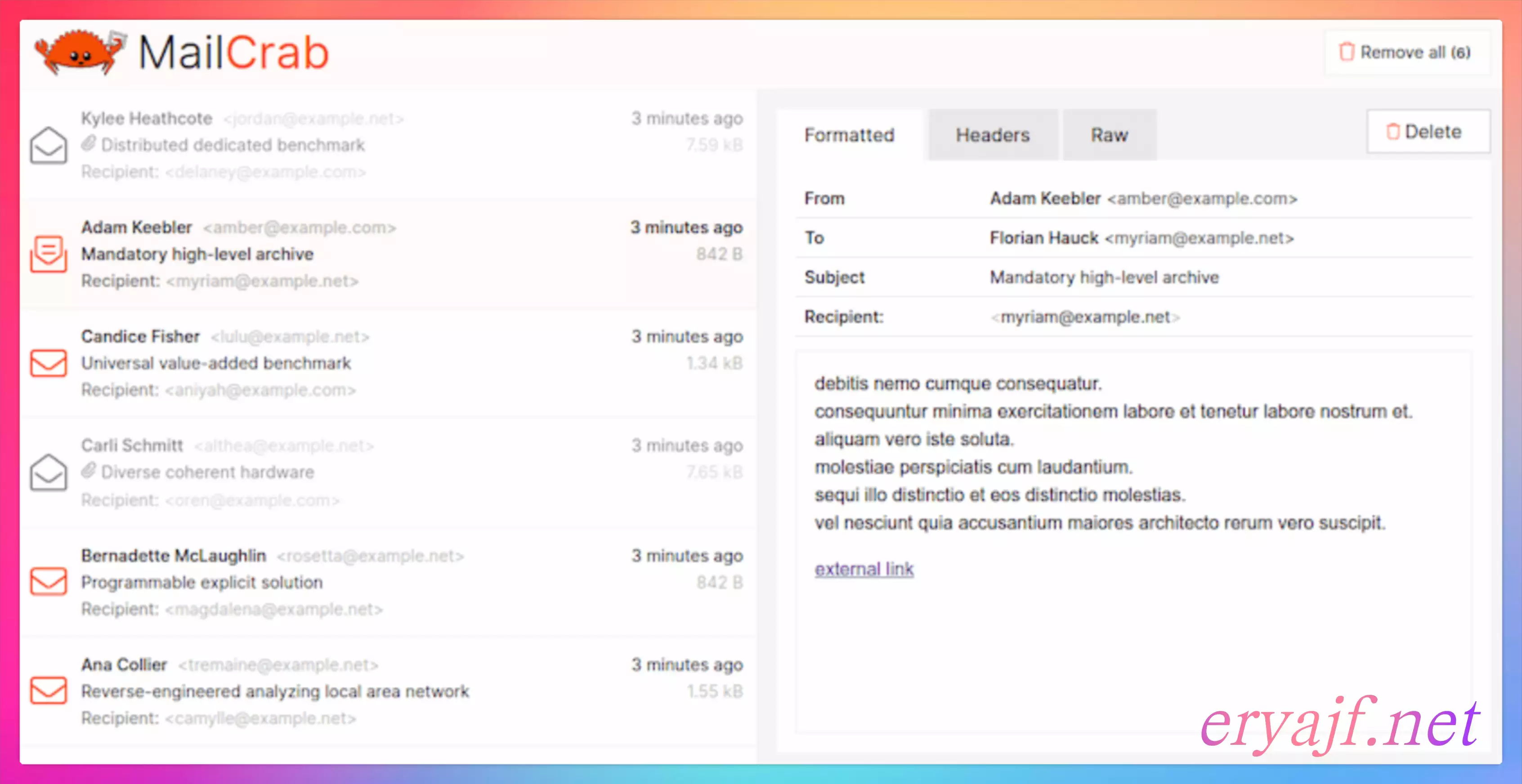
Task: Open the Raw tab
Action: click(1109, 135)
